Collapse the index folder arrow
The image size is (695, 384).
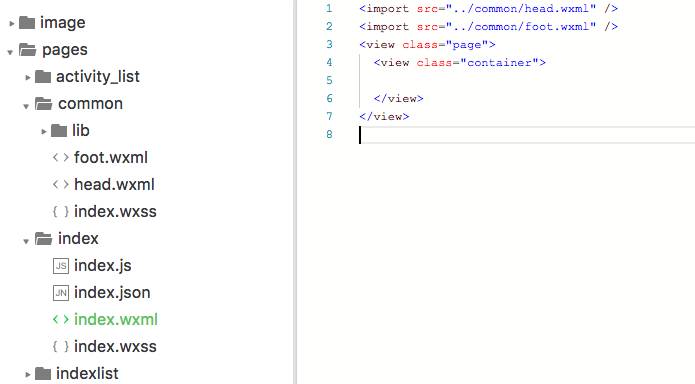[x=26, y=241]
